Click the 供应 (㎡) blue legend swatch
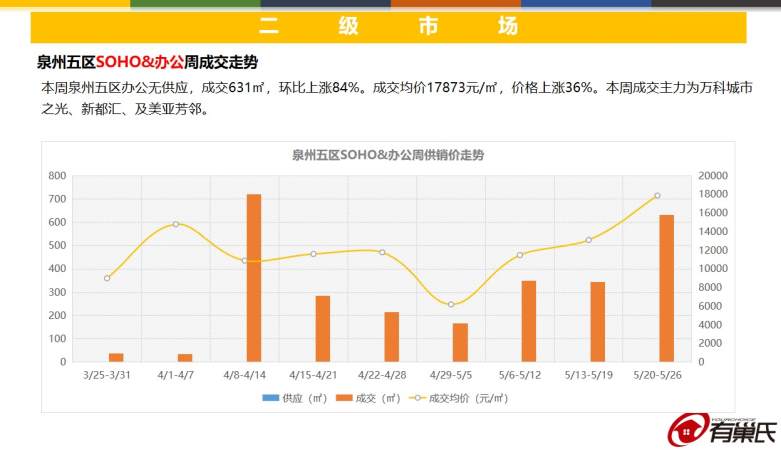Viewport: 781px width, 450px height. [x=270, y=398]
